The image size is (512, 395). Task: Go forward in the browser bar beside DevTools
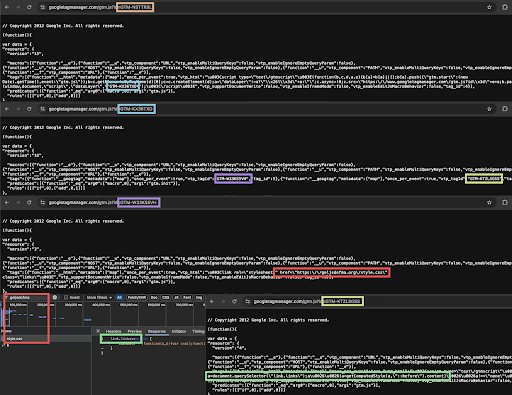point(223,301)
